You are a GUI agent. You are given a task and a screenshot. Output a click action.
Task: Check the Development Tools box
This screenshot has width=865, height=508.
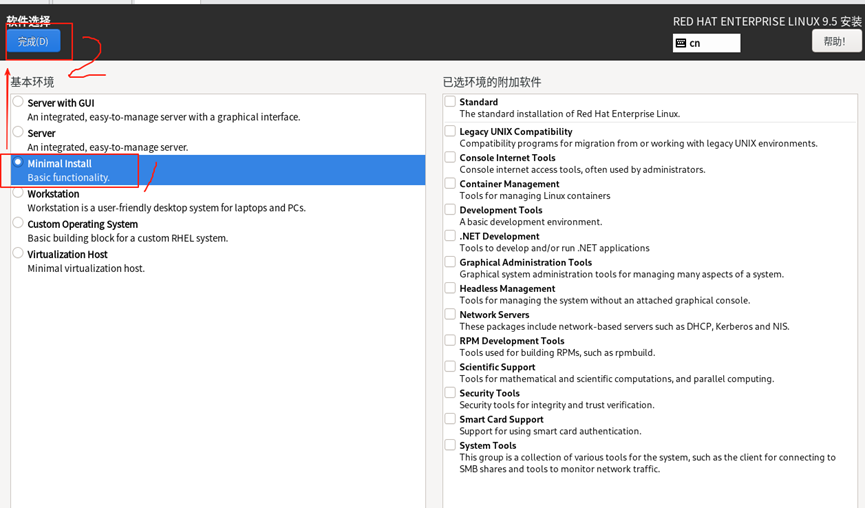click(450, 210)
